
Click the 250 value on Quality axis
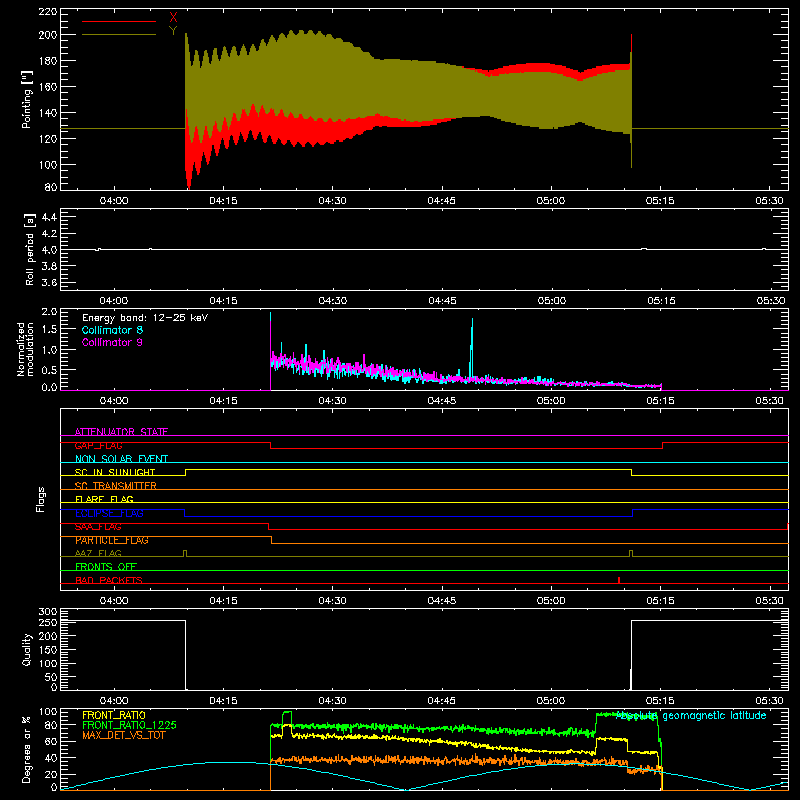(x=47, y=622)
